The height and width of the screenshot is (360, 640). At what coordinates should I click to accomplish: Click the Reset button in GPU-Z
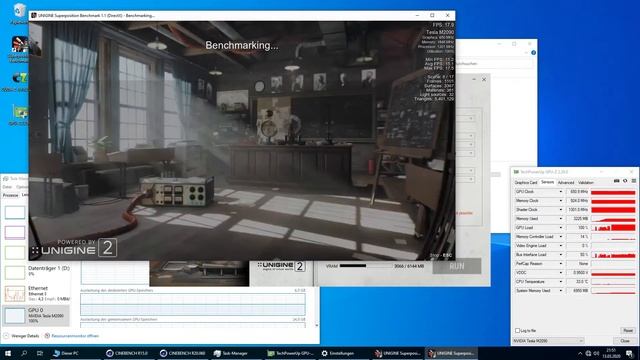pyautogui.click(x=628, y=330)
